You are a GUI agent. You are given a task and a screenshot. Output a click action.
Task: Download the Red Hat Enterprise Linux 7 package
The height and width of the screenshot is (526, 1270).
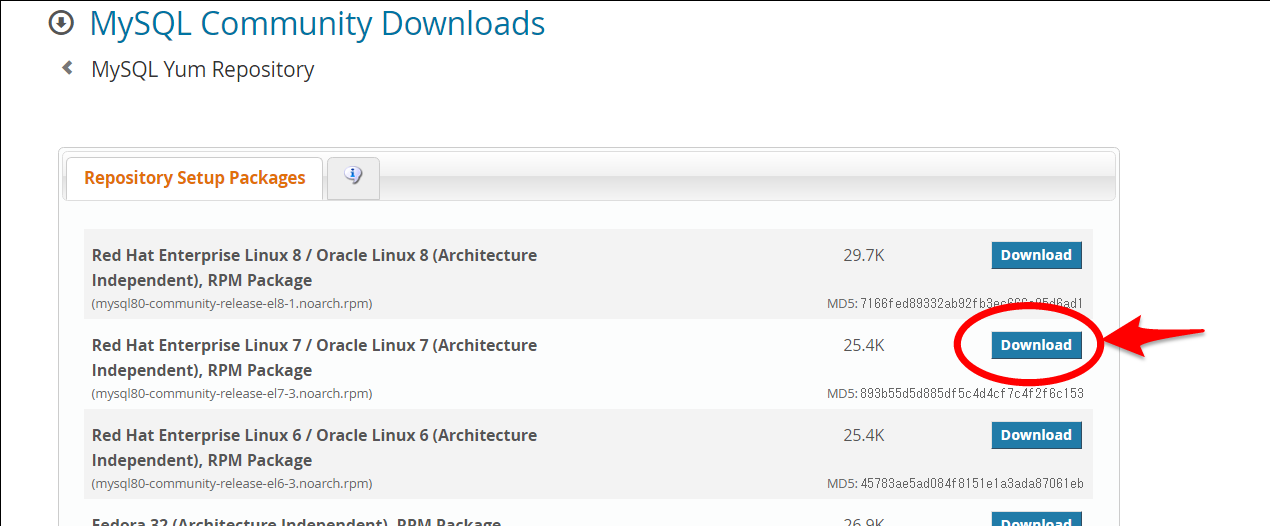click(1036, 345)
